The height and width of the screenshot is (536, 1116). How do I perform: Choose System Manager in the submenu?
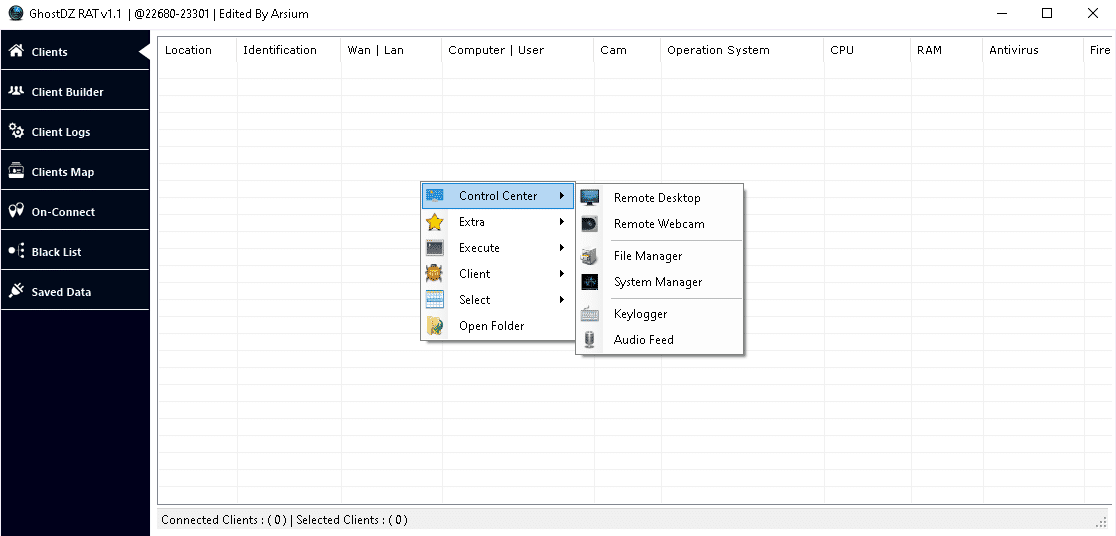click(660, 282)
